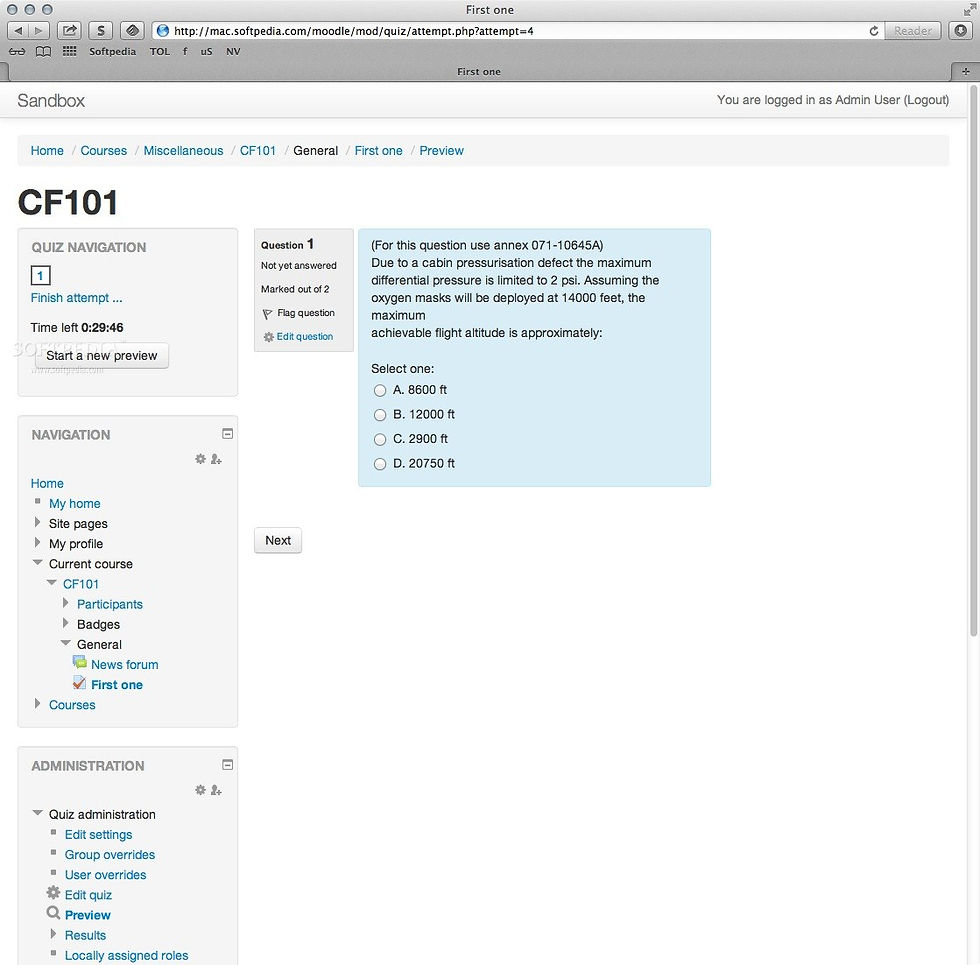The height and width of the screenshot is (965, 980).
Task: Go back with Safari's back arrow
Action: tap(18, 31)
